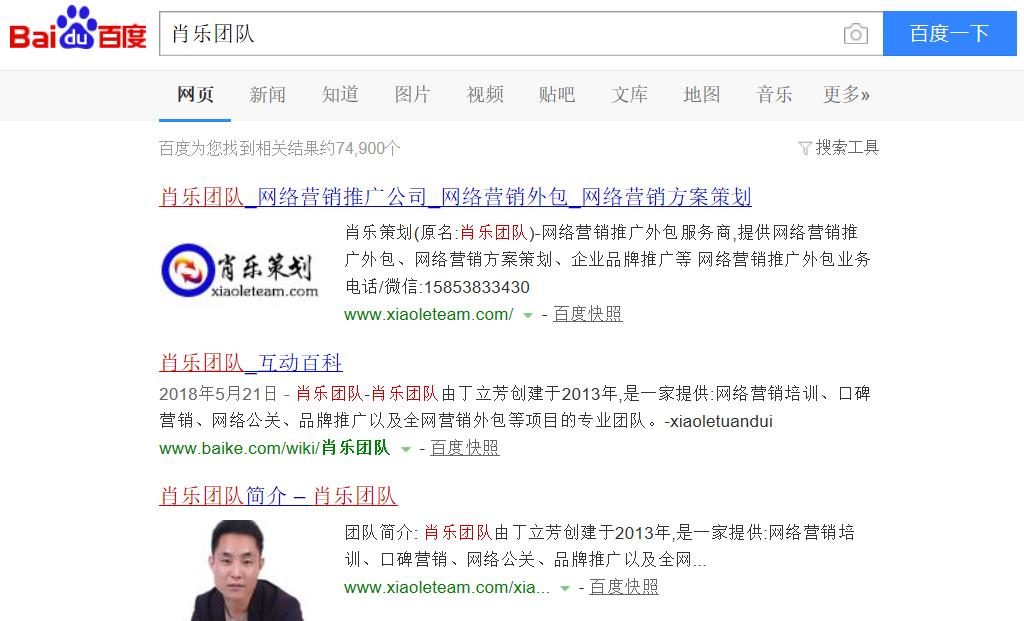Click the 搜索工具 filter icon
1024x621 pixels.
[x=805, y=148]
